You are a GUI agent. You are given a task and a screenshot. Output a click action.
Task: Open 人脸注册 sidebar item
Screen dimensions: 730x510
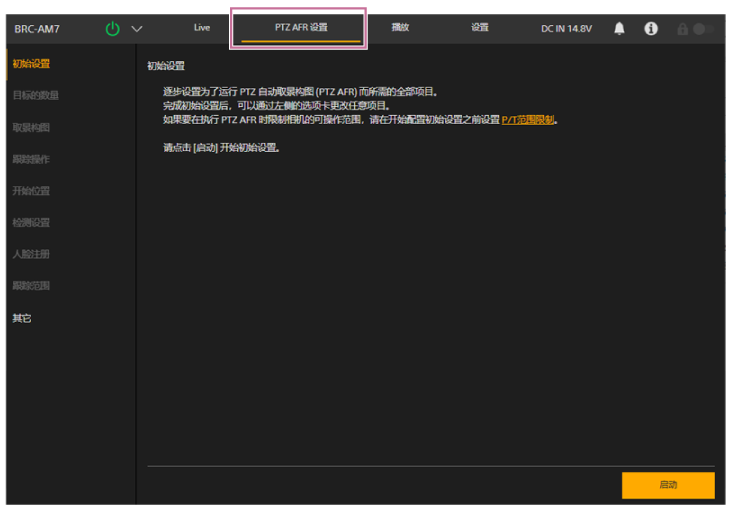point(31,254)
